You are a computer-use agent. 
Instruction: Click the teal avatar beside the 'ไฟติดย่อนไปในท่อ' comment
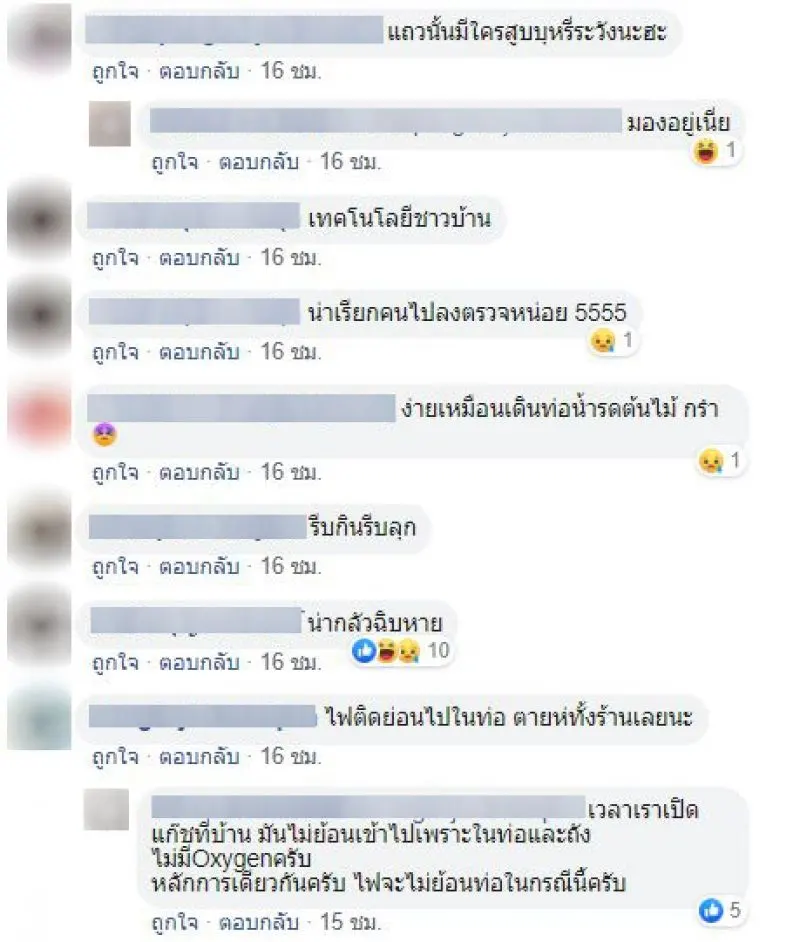[x=40, y=719]
